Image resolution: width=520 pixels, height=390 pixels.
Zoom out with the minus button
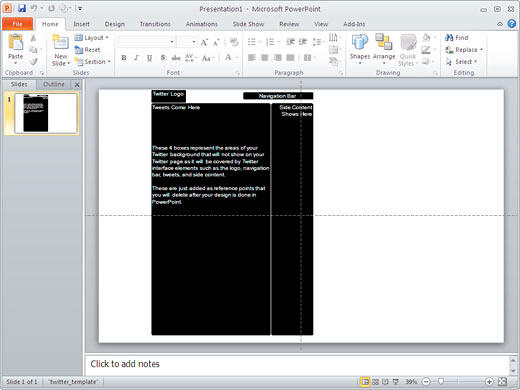coord(426,382)
